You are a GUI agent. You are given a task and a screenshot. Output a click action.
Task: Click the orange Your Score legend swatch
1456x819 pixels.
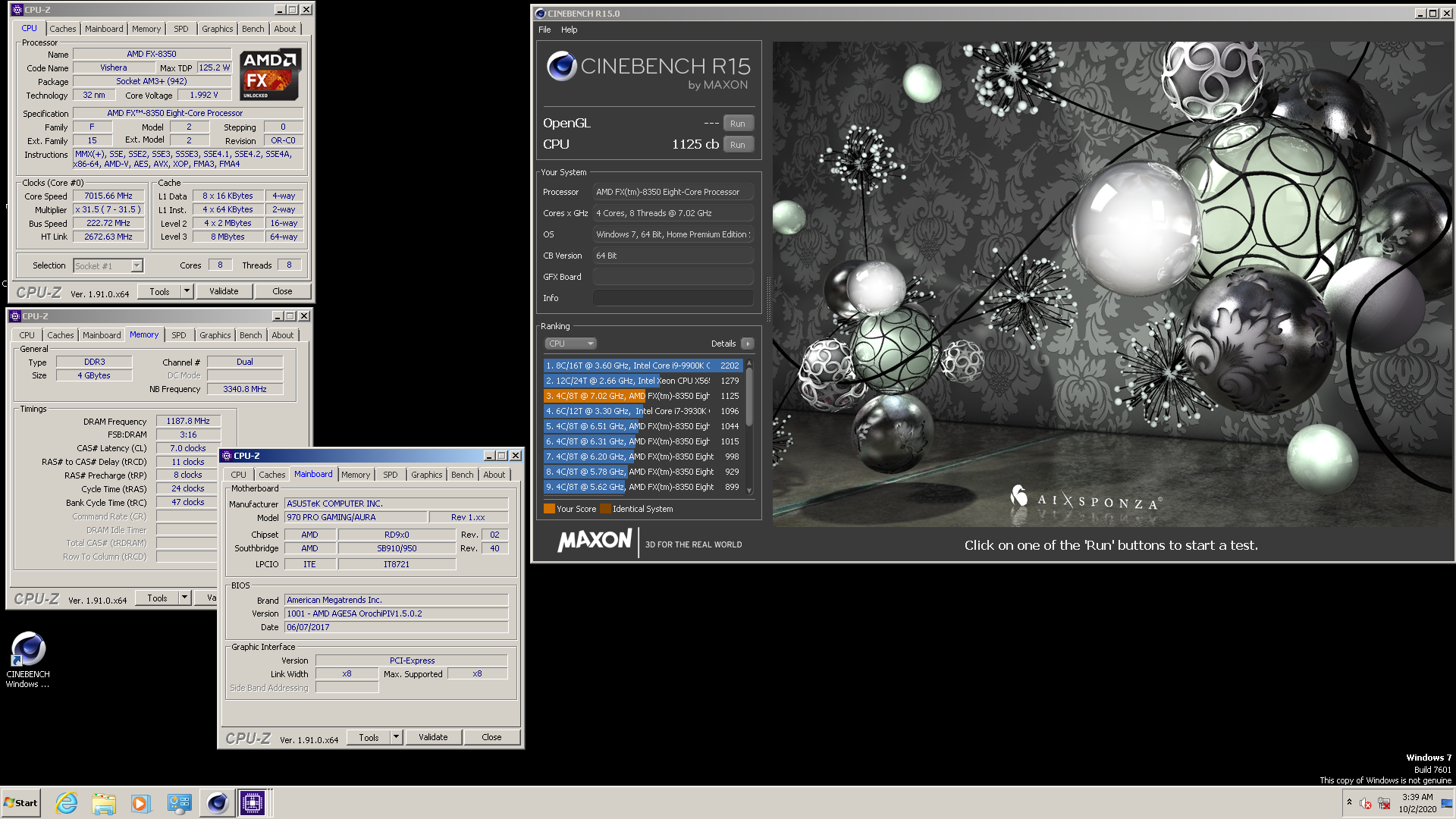(x=549, y=509)
